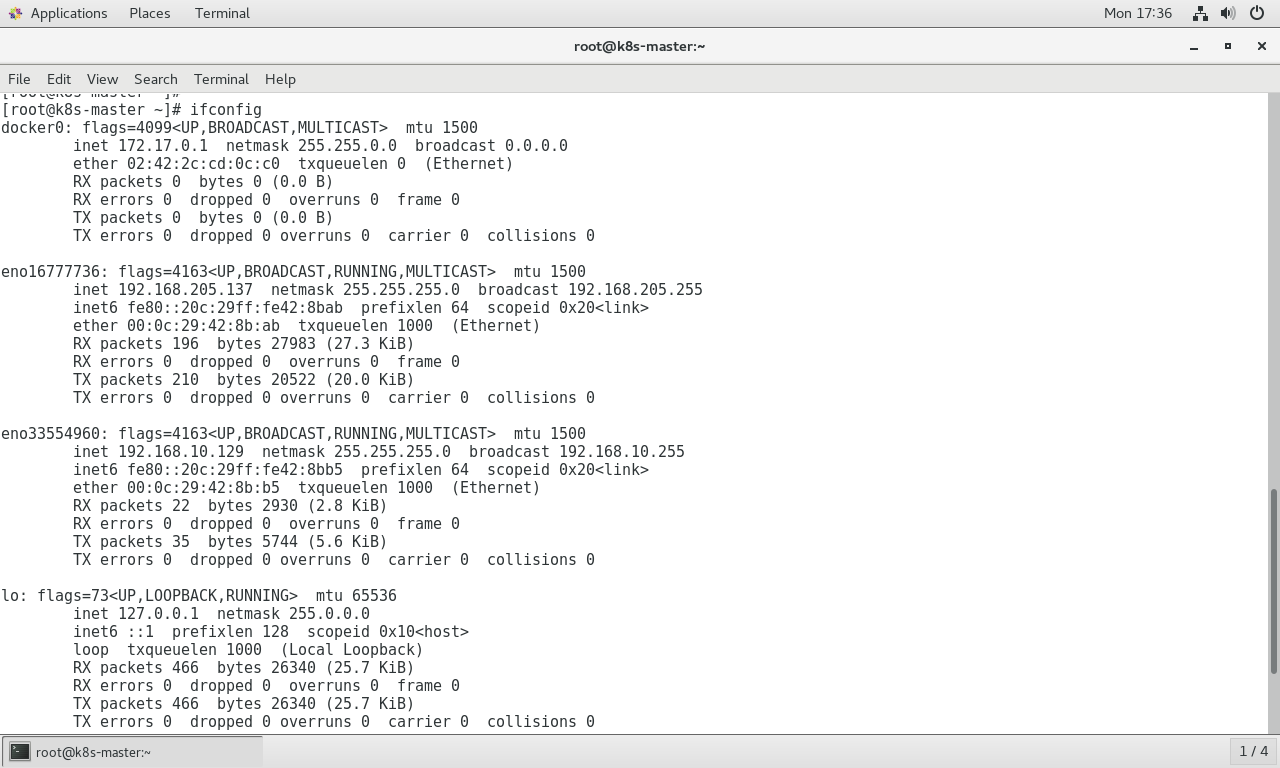Open the Help menu
This screenshot has height=768, width=1280.
[x=280, y=79]
